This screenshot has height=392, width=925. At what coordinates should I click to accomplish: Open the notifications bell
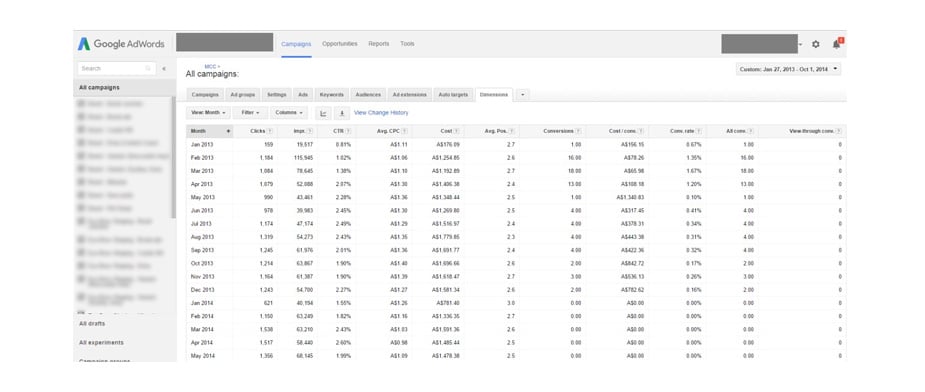[837, 44]
